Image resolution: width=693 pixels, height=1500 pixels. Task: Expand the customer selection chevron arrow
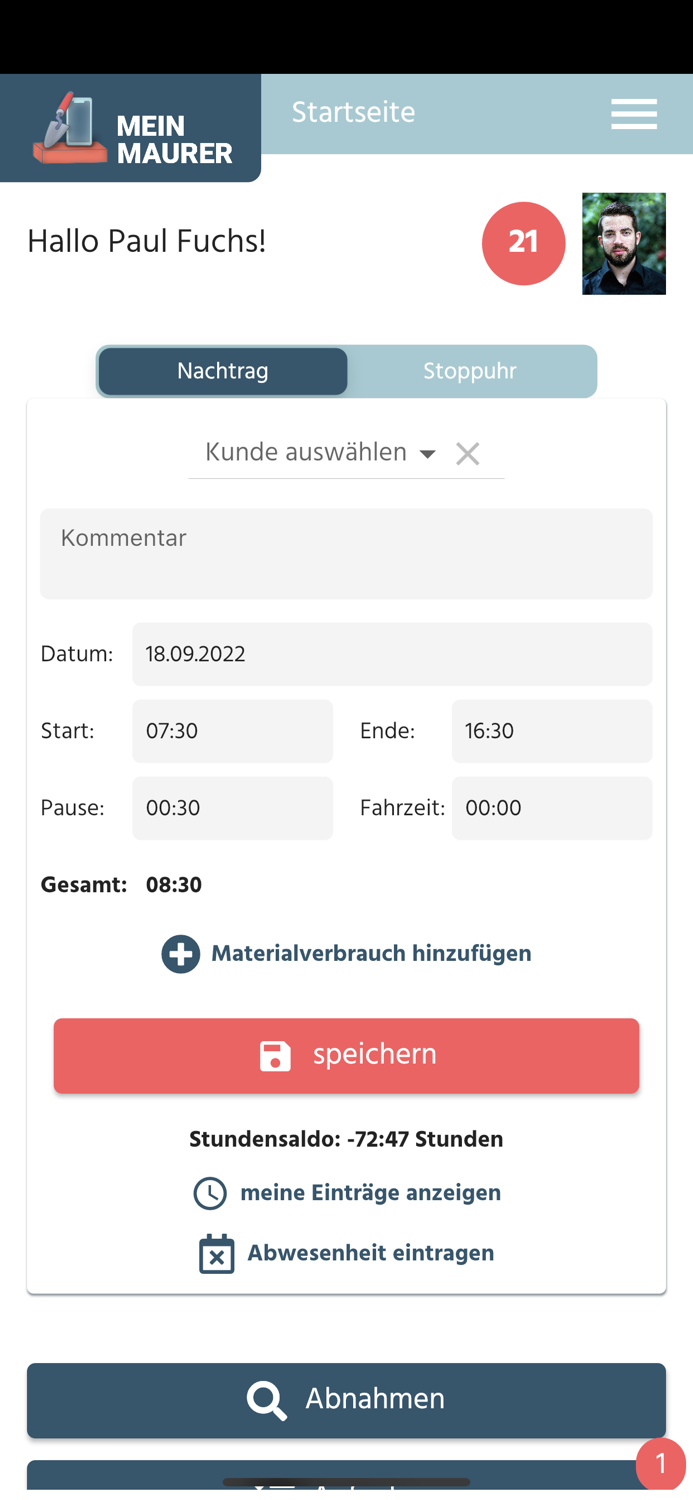(428, 453)
